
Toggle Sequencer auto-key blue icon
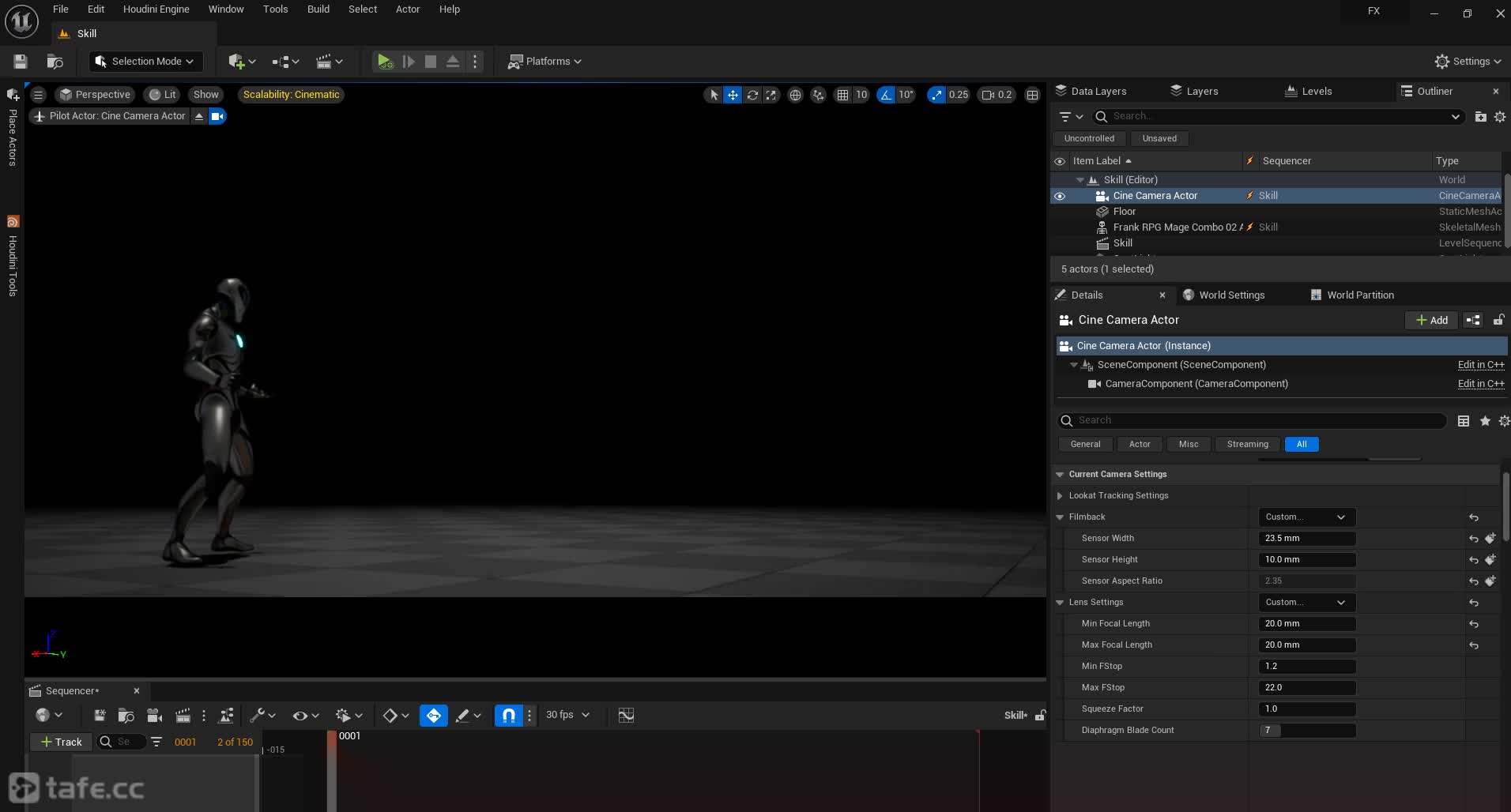pos(433,716)
